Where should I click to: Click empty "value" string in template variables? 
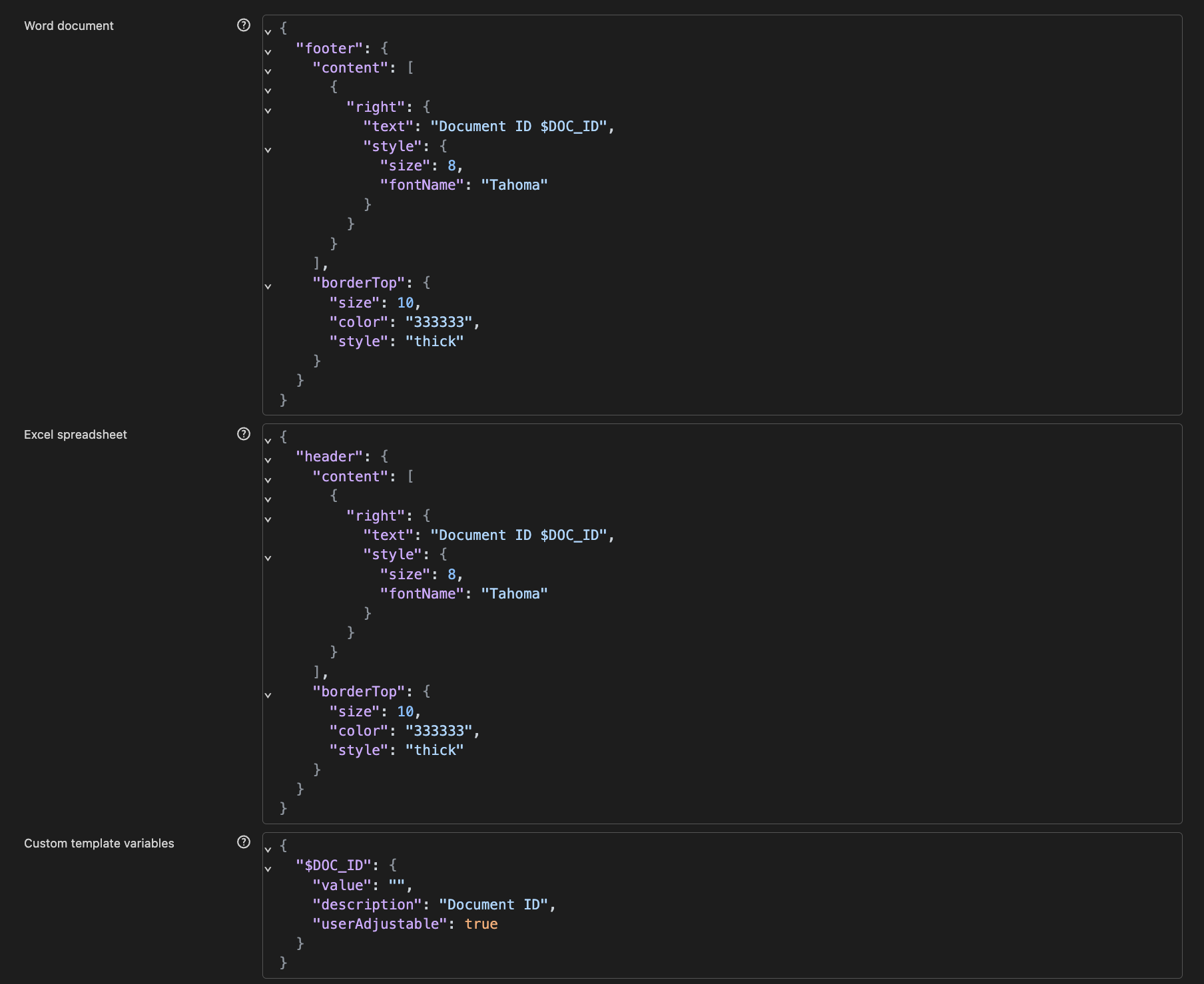click(397, 885)
